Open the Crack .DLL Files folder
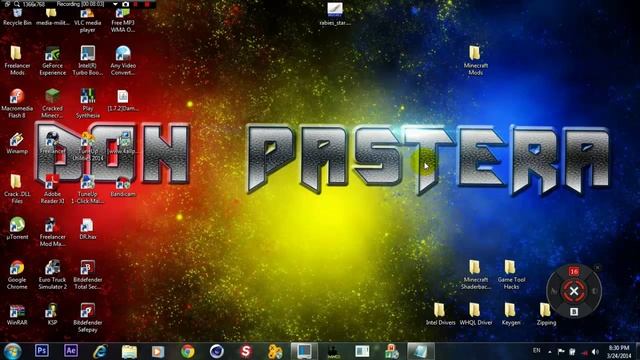Image resolution: width=640 pixels, height=360 pixels. (x=17, y=189)
